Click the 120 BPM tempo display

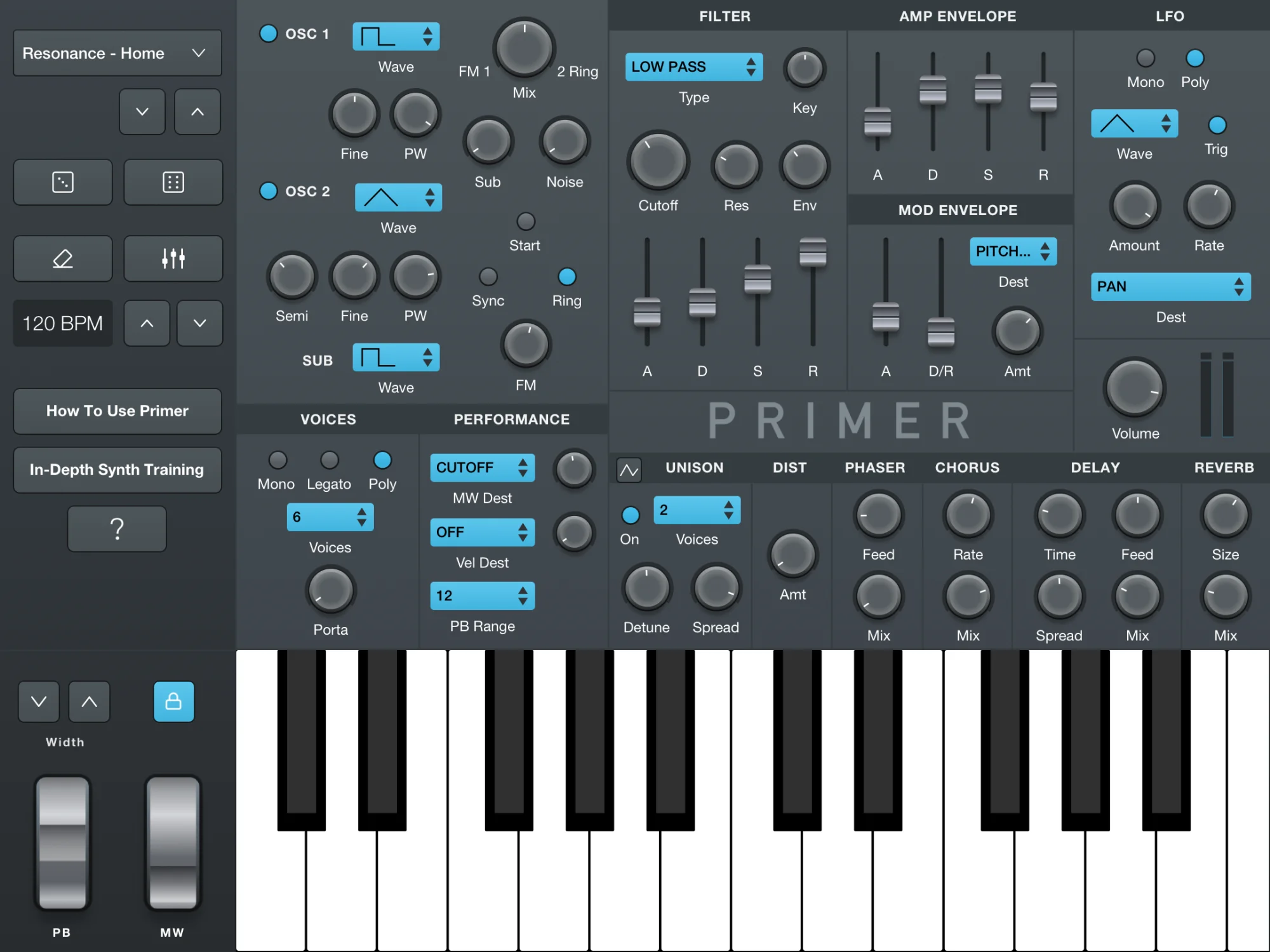tap(63, 323)
